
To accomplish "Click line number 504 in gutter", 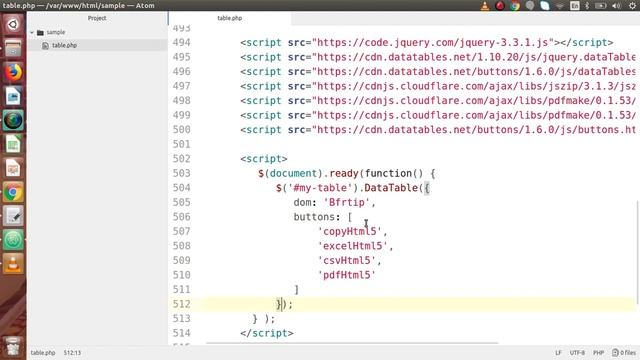I will [x=181, y=188].
